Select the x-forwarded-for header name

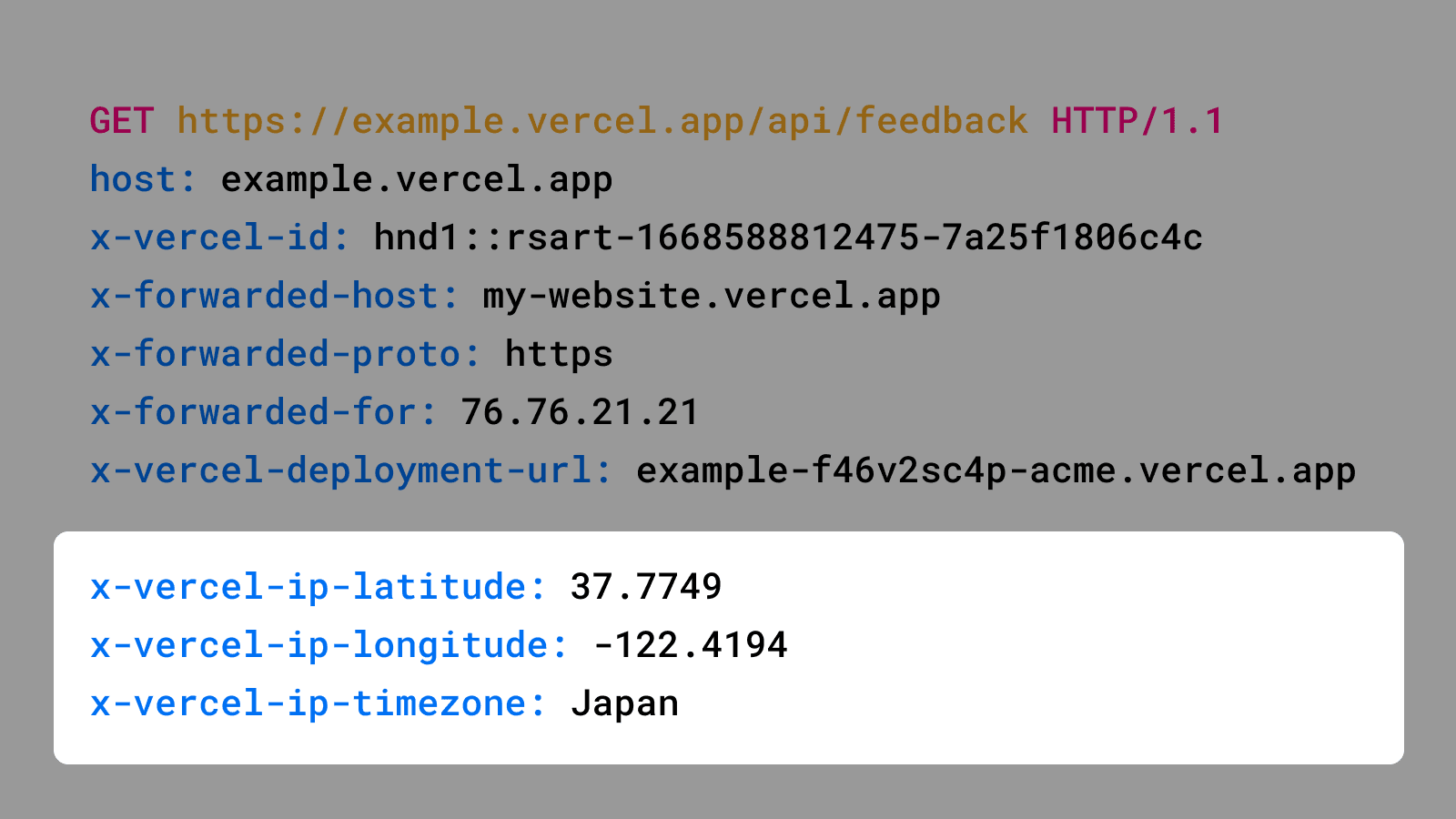(x=263, y=412)
